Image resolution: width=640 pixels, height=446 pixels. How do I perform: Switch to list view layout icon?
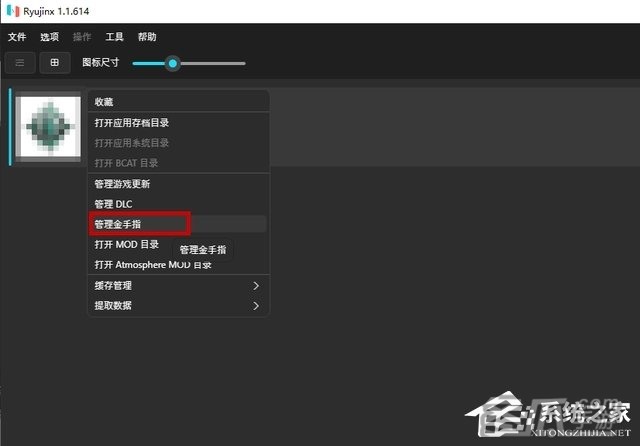coord(20,63)
